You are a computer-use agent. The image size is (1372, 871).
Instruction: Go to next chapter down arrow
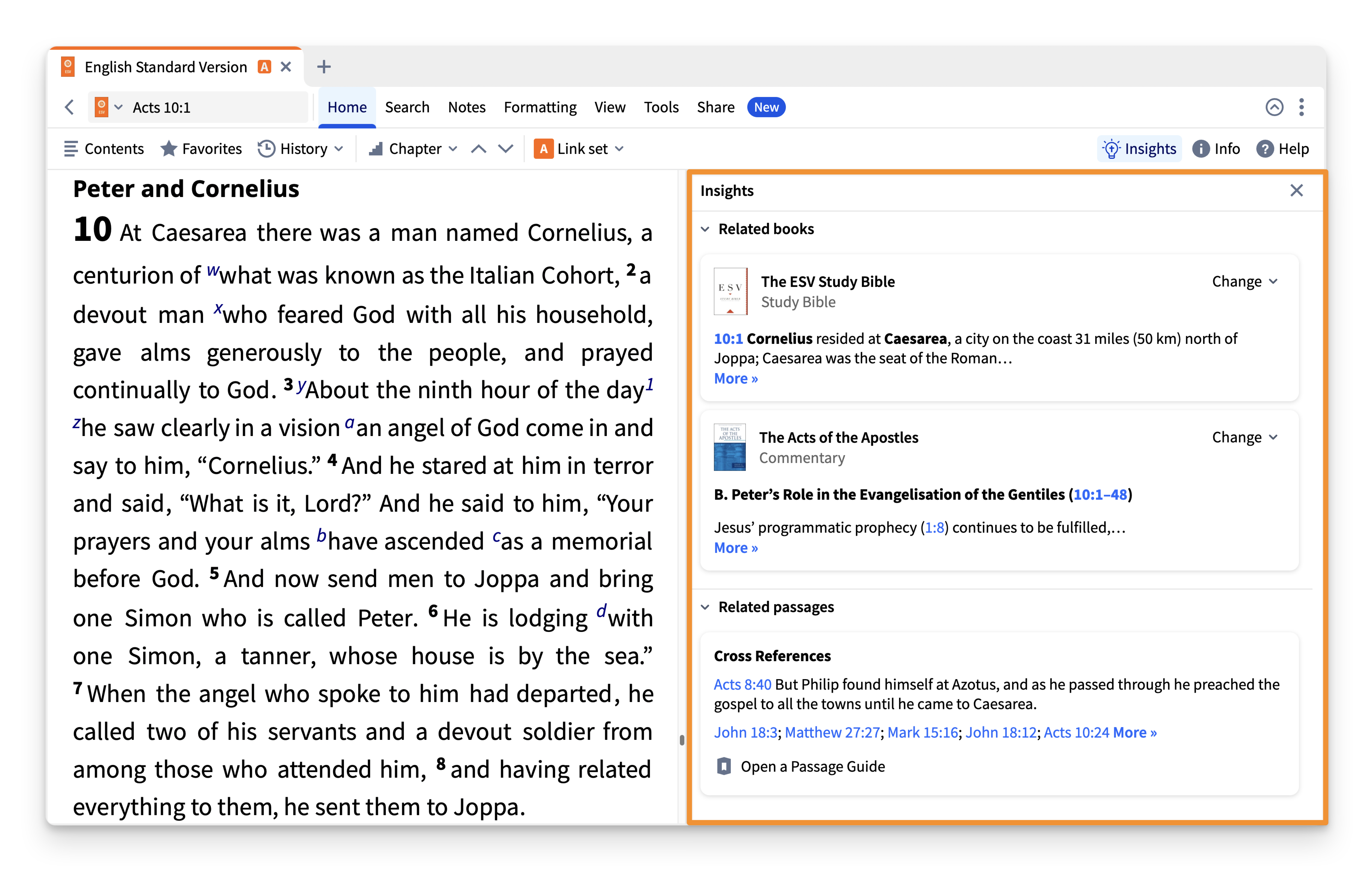[505, 149]
